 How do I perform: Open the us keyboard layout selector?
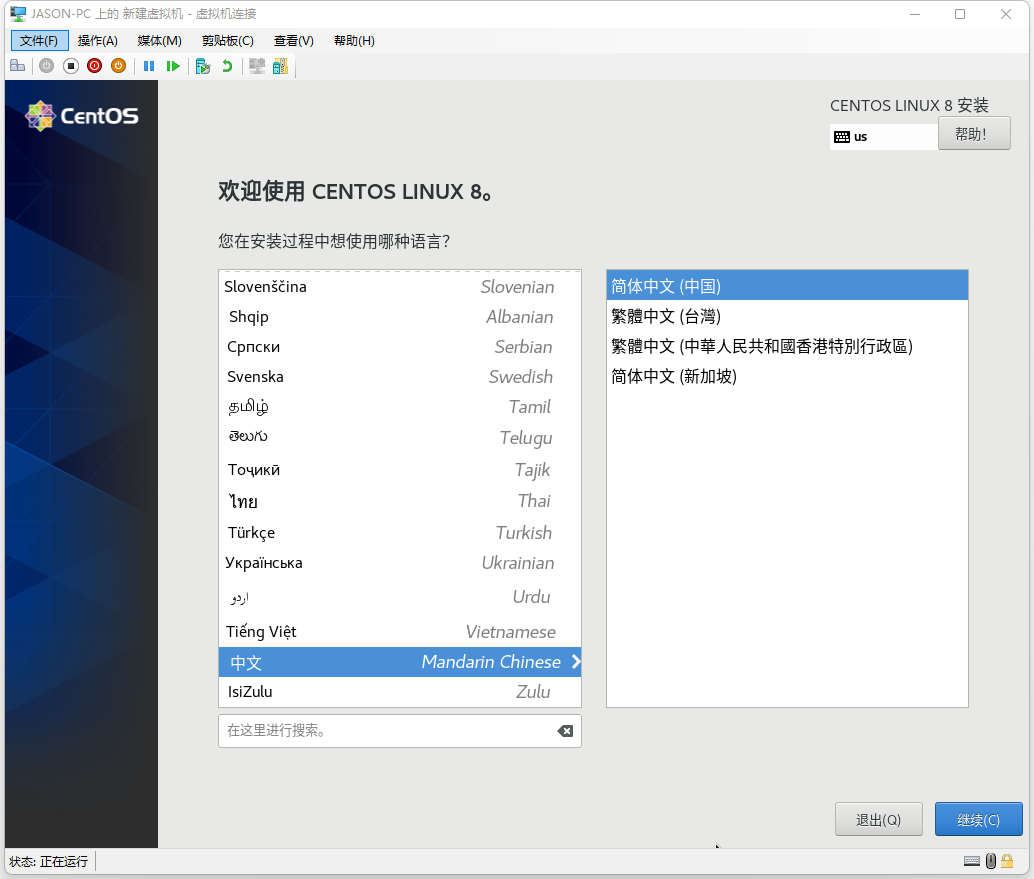pyautogui.click(x=883, y=133)
